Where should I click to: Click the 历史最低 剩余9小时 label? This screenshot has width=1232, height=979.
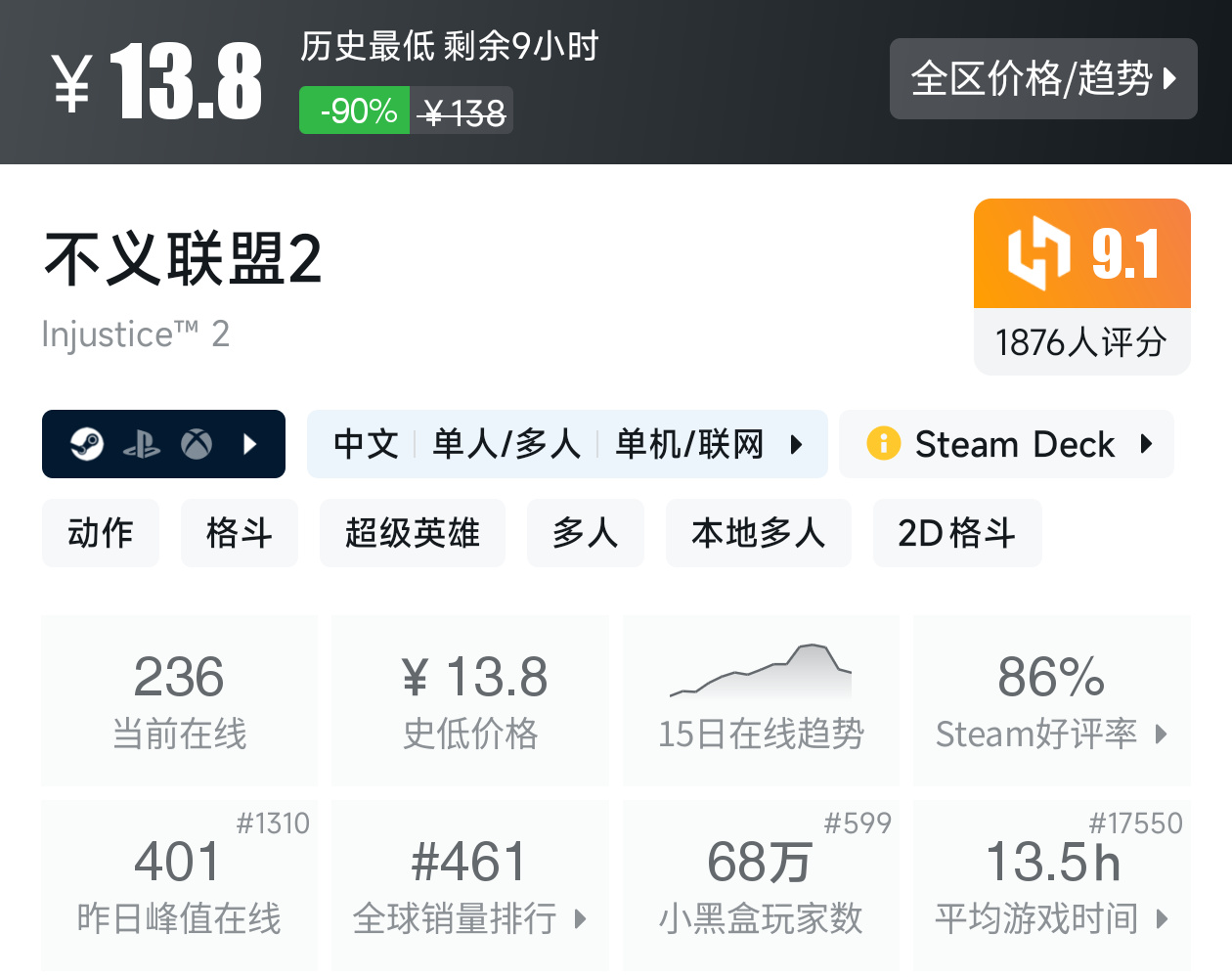pos(450,46)
